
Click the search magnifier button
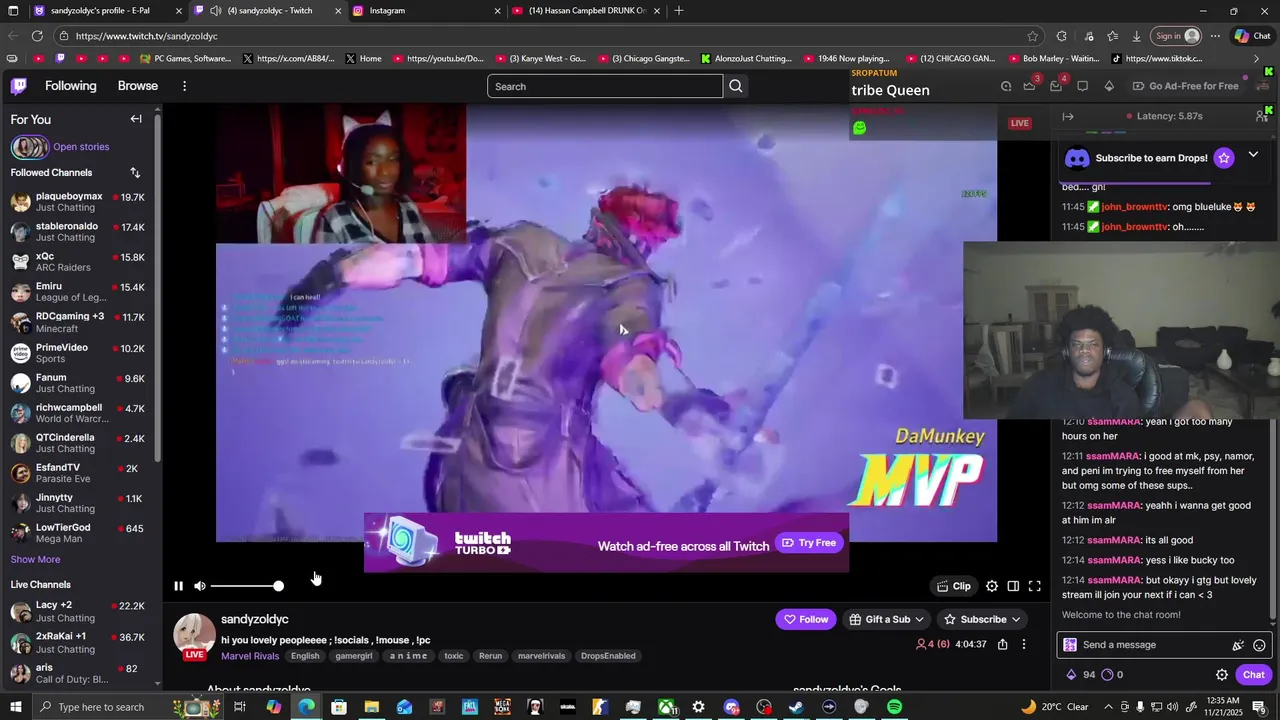tap(736, 86)
